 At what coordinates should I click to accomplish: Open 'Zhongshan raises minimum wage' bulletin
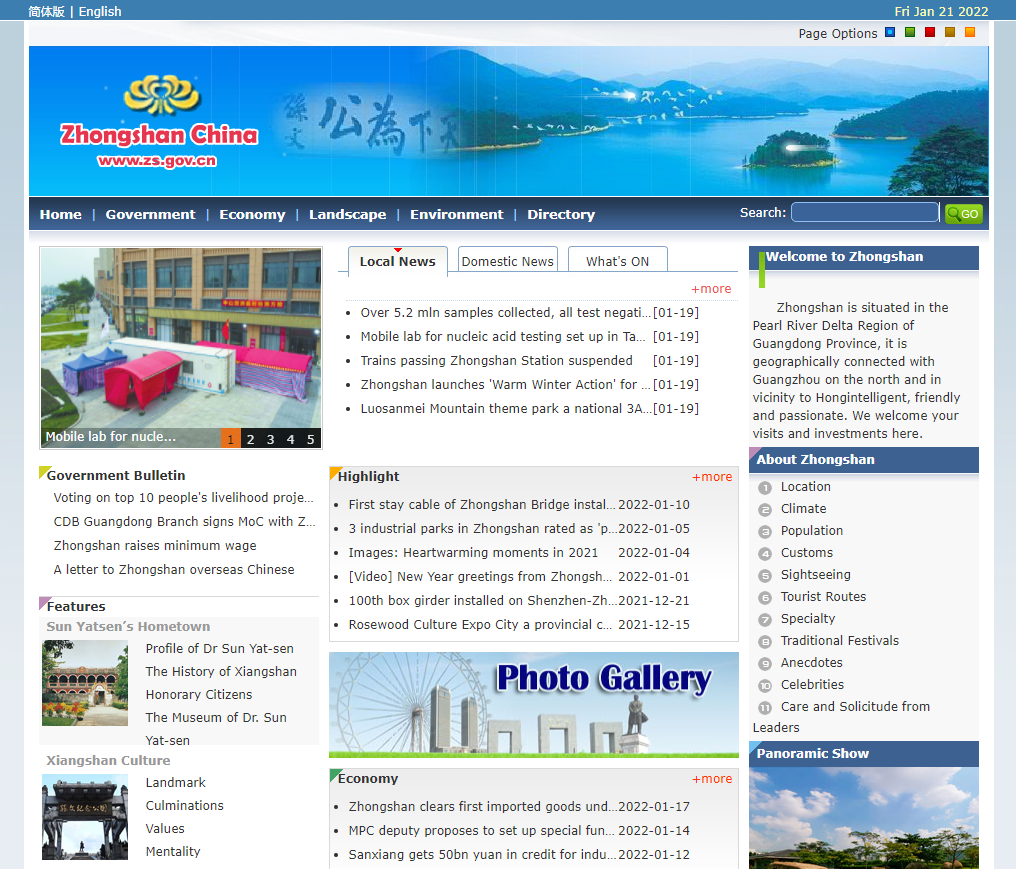[x=155, y=546]
